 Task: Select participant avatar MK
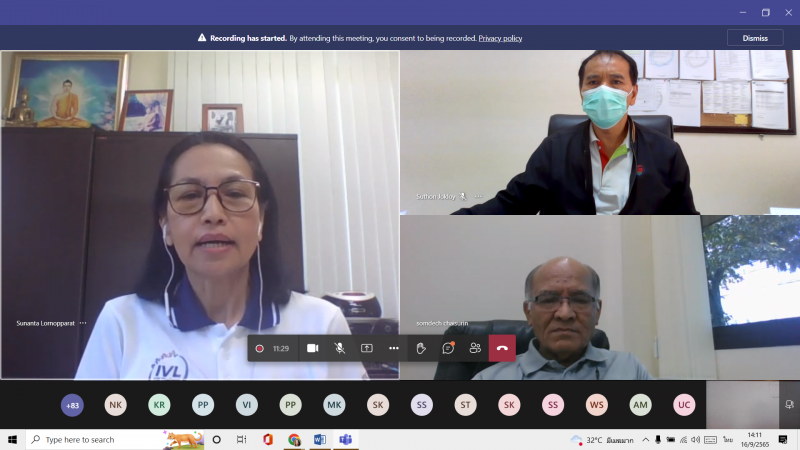coord(334,405)
